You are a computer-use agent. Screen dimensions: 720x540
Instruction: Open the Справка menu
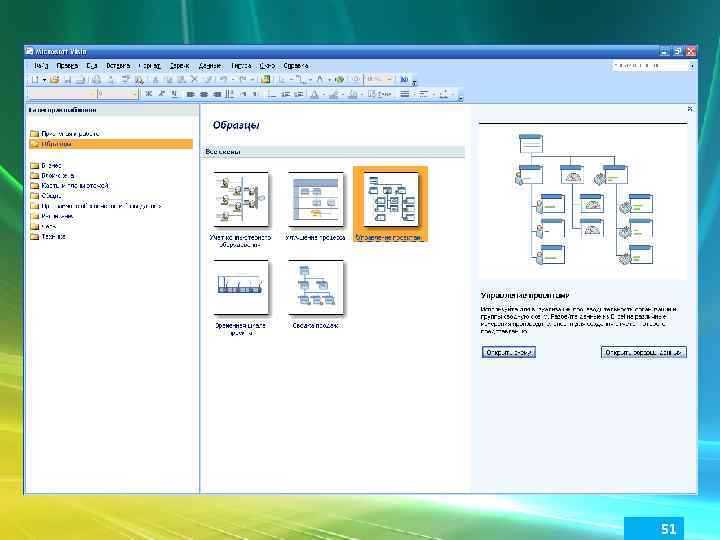point(295,66)
